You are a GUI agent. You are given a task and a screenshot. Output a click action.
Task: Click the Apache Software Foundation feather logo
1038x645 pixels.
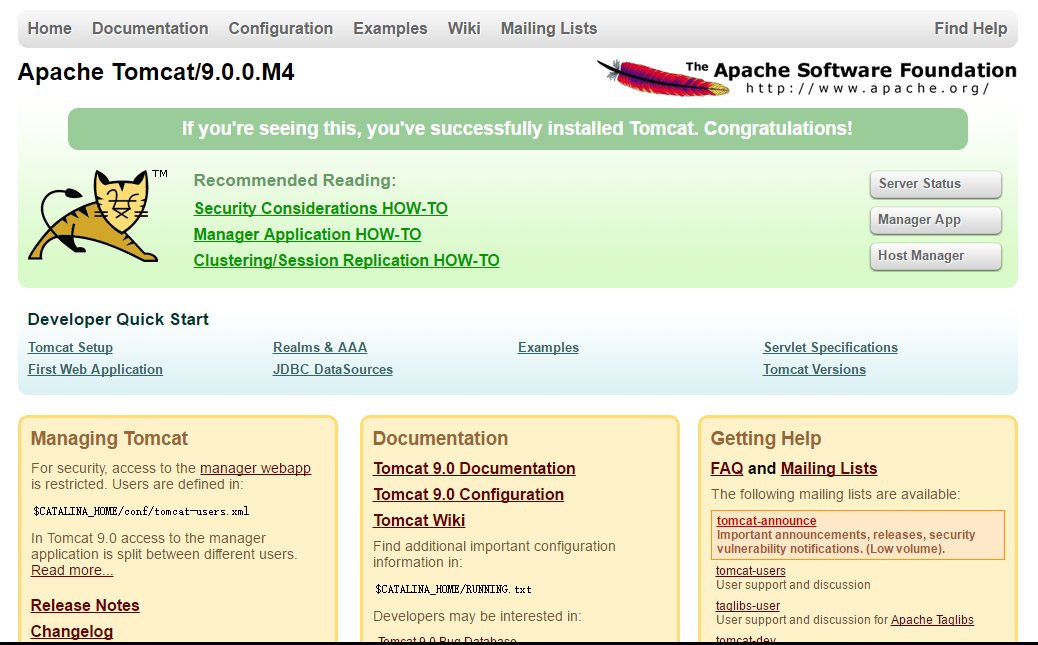(x=806, y=77)
